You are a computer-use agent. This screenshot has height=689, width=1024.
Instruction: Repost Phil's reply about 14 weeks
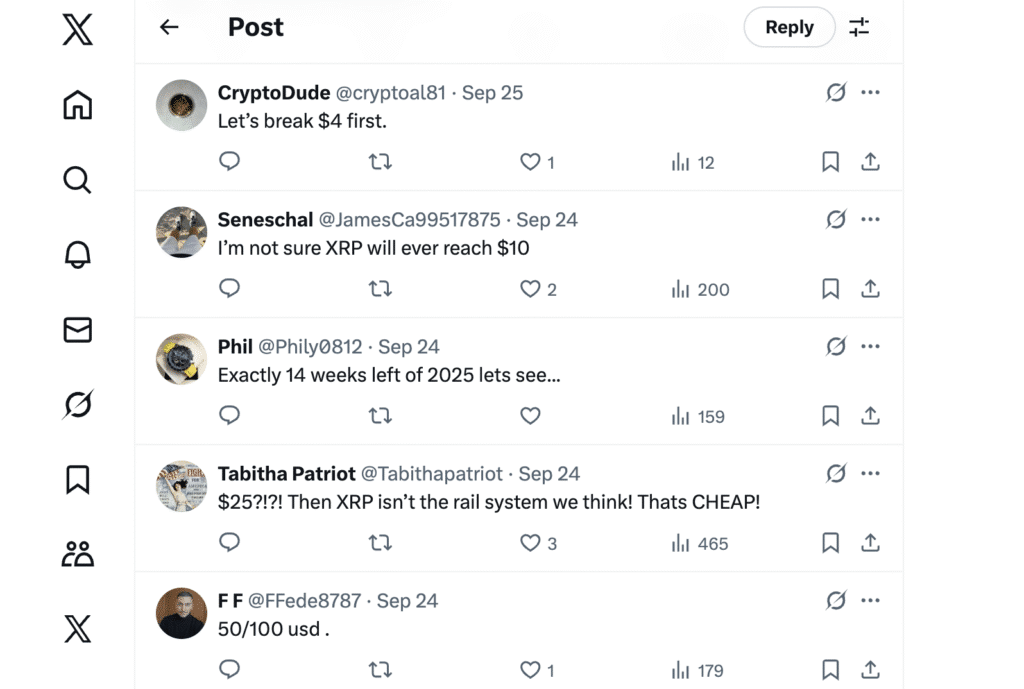click(380, 416)
